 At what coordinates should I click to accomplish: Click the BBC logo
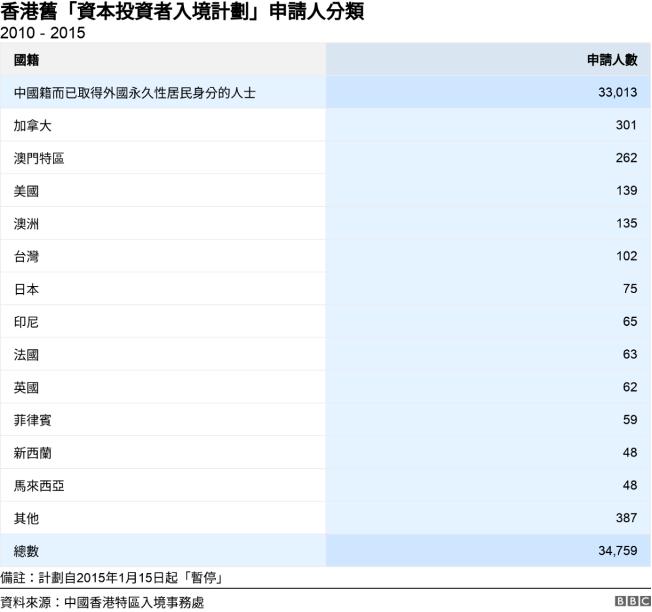pyautogui.click(x=633, y=601)
